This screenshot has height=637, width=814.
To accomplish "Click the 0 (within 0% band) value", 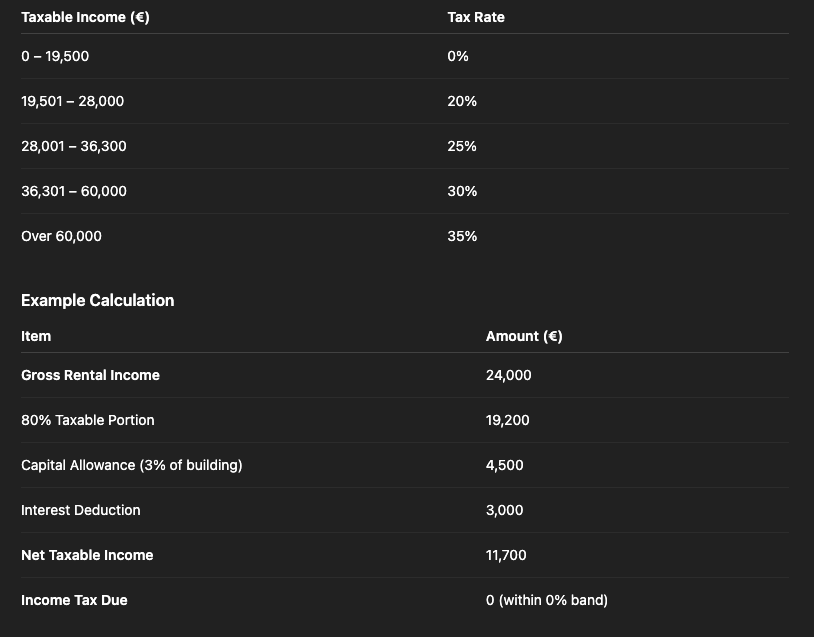I will pos(547,600).
